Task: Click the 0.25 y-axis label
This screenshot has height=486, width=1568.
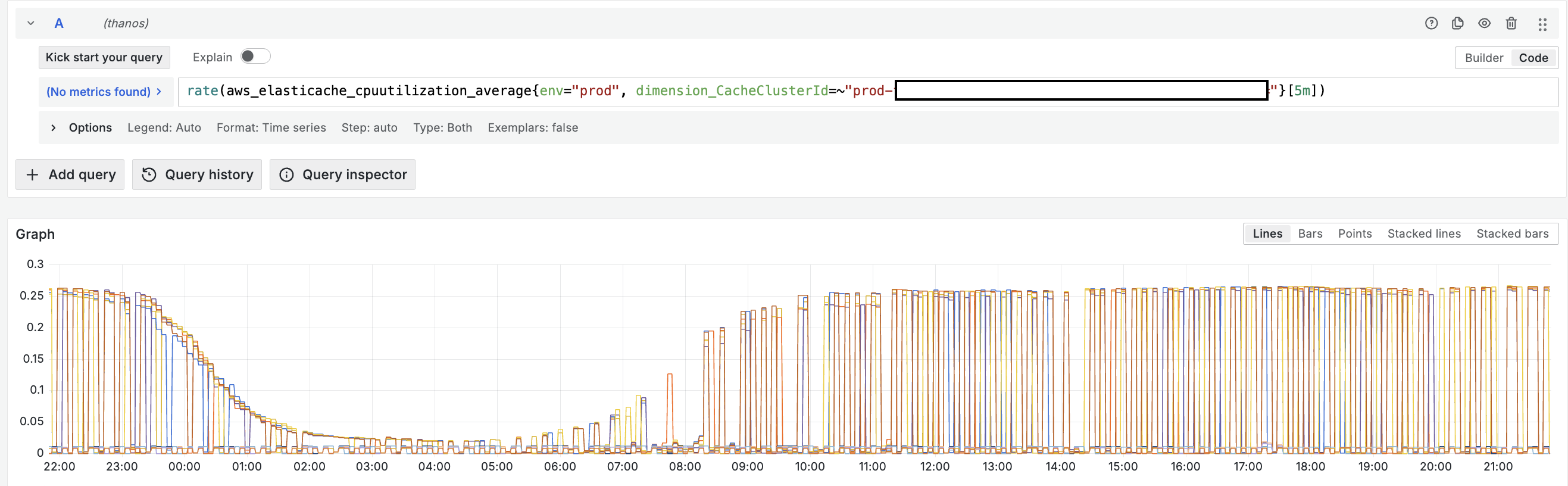Action: (32, 295)
